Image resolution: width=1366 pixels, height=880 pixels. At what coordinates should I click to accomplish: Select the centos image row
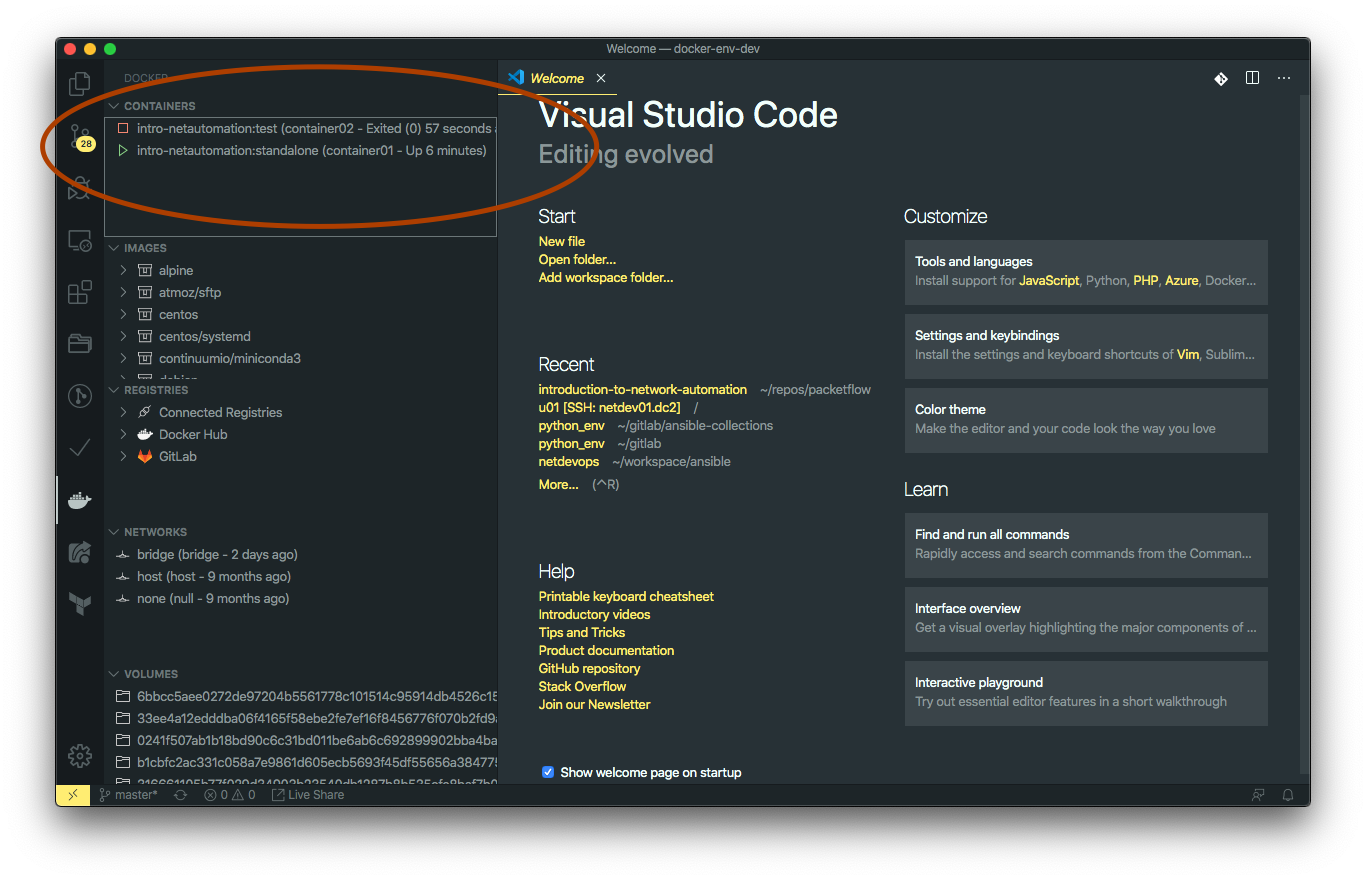coord(300,314)
